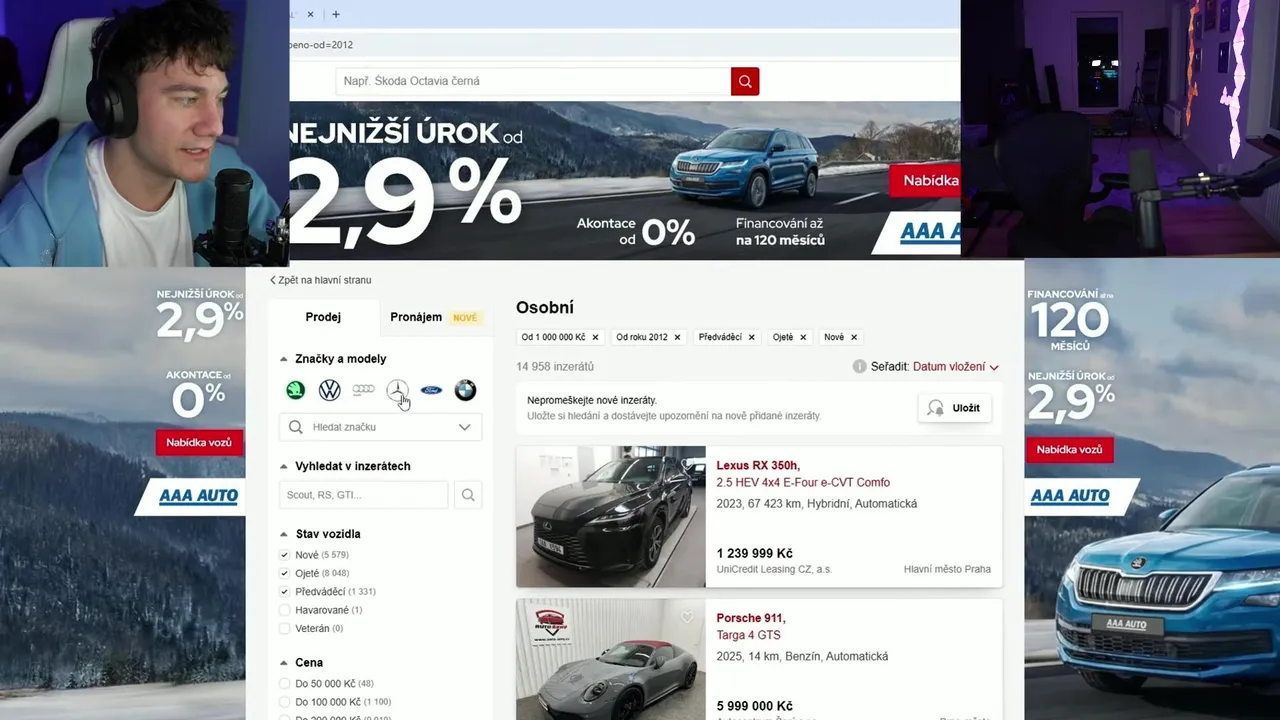
Task: Remove the 'Od 1 000 000 Kč' filter chip
Action: tap(595, 337)
